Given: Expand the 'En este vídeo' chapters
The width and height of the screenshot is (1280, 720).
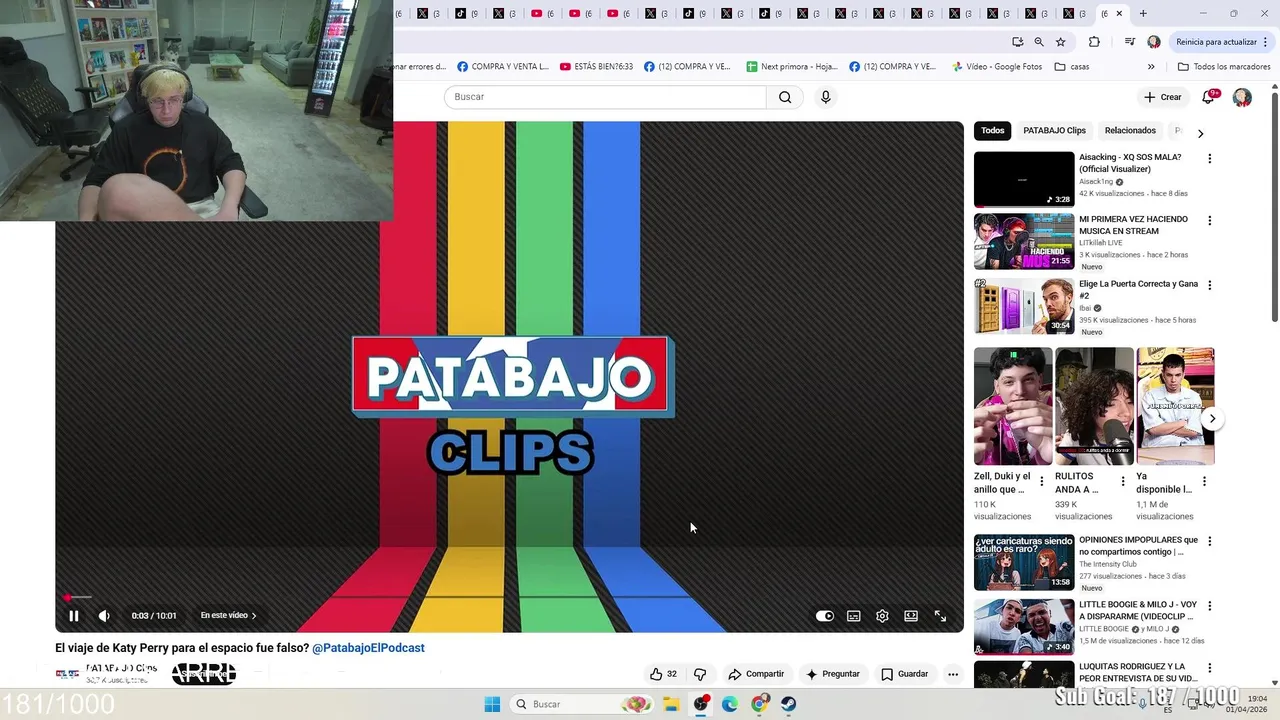Looking at the screenshot, I should click(228, 616).
